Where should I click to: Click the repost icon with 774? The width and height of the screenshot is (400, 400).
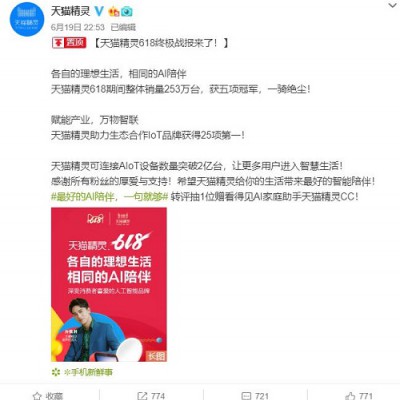151,396
